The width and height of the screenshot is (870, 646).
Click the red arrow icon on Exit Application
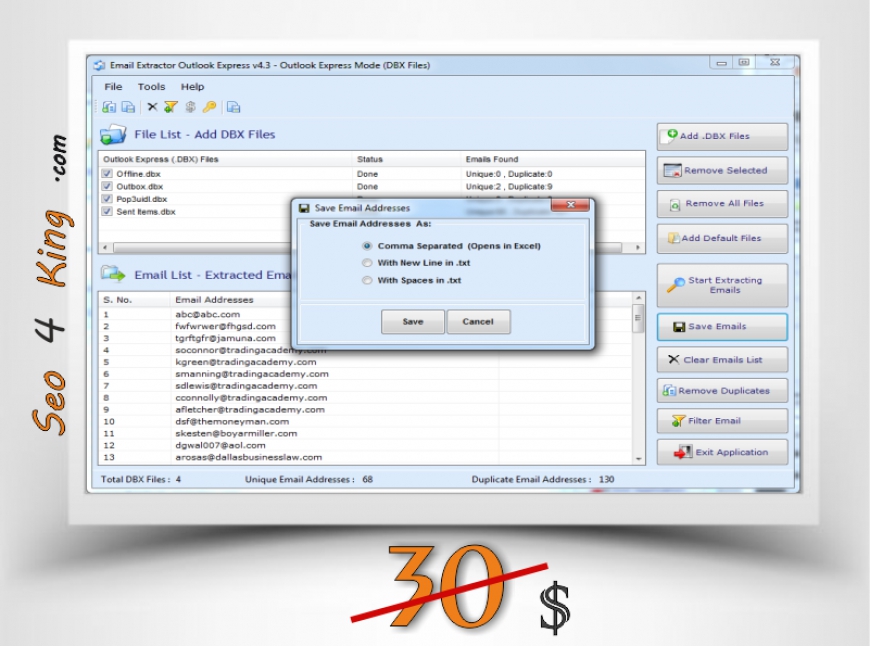tap(683, 452)
